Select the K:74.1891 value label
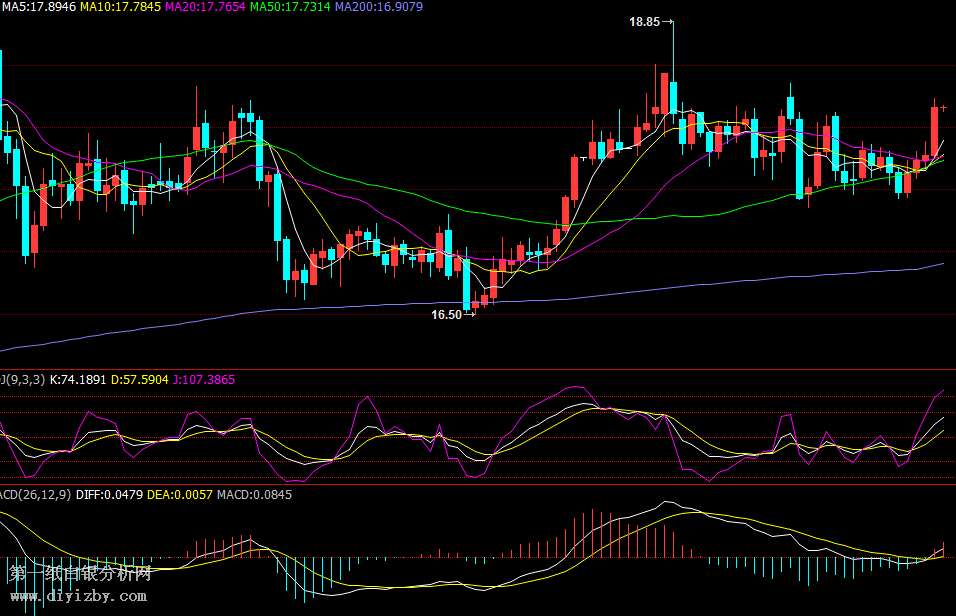Screen dimensions: 956x616 pyautogui.click(x=78, y=380)
